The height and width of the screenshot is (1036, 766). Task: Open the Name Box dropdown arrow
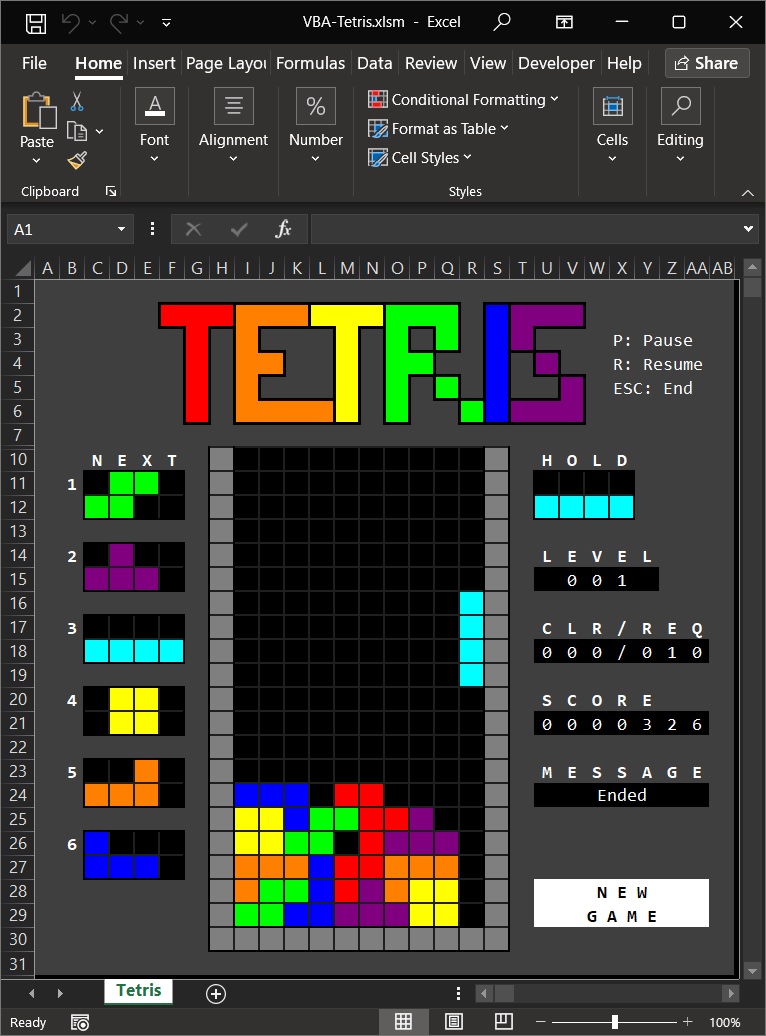point(121,229)
